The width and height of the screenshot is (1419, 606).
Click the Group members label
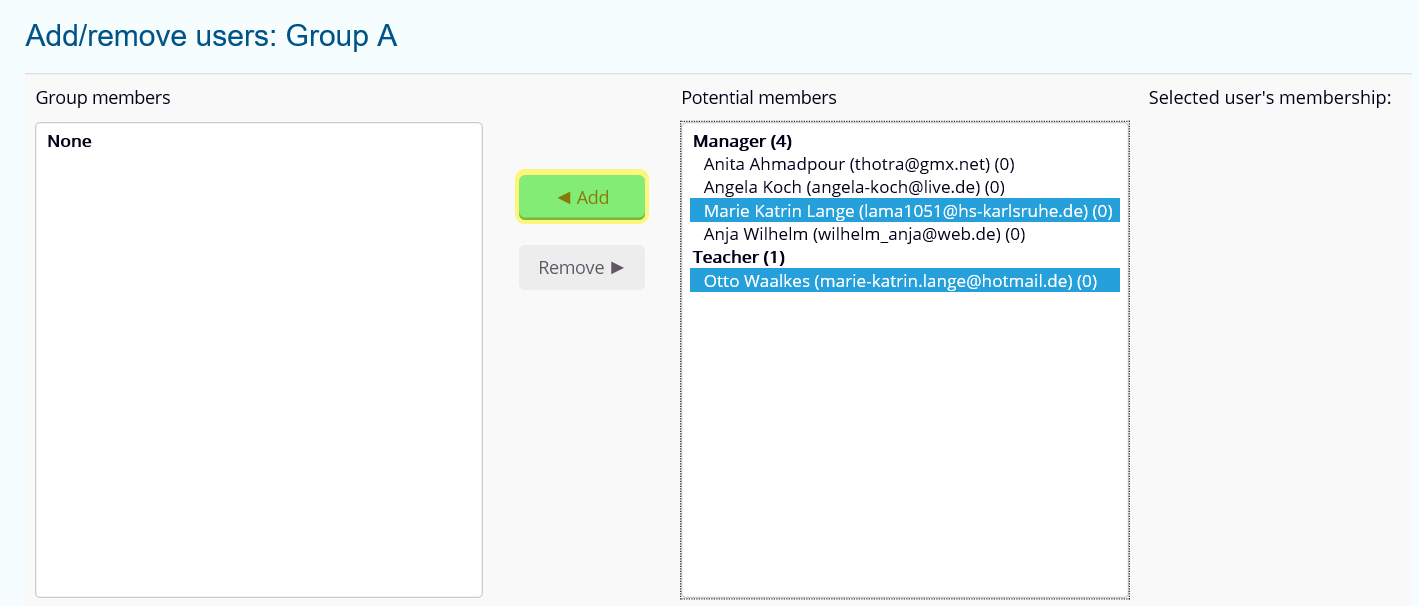(103, 98)
